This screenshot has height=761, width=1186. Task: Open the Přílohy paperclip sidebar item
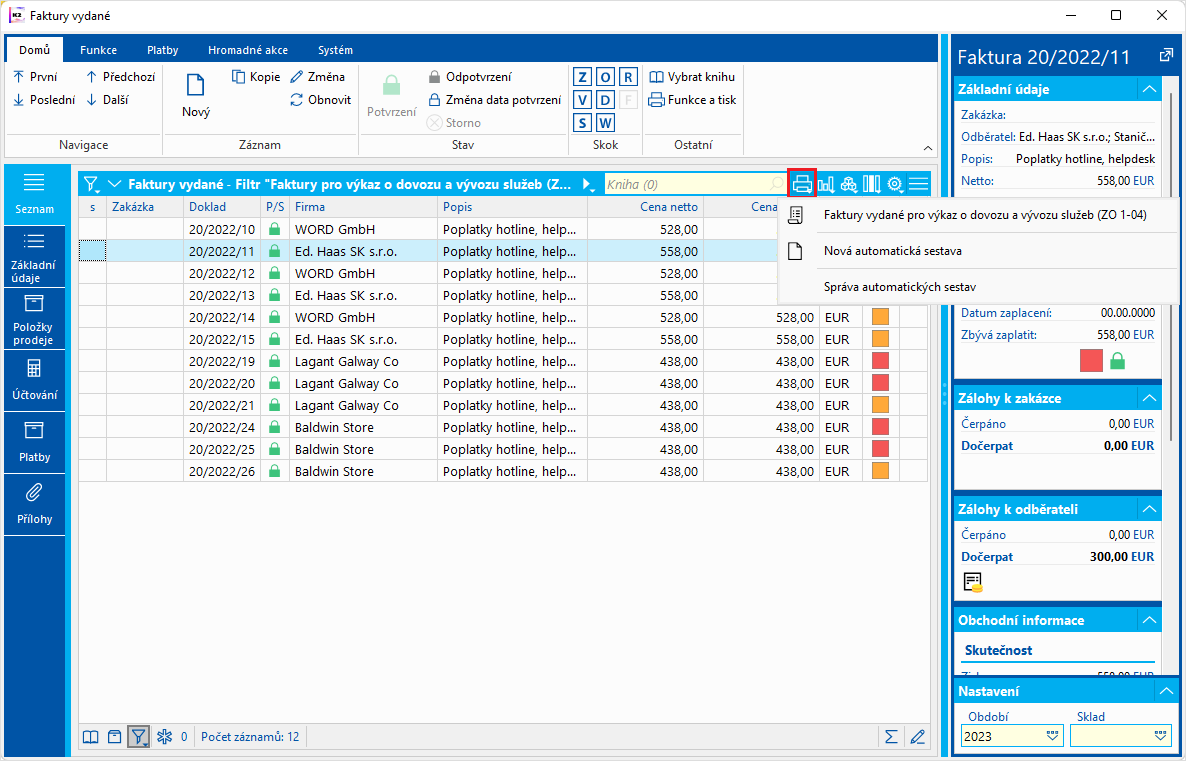(x=34, y=503)
